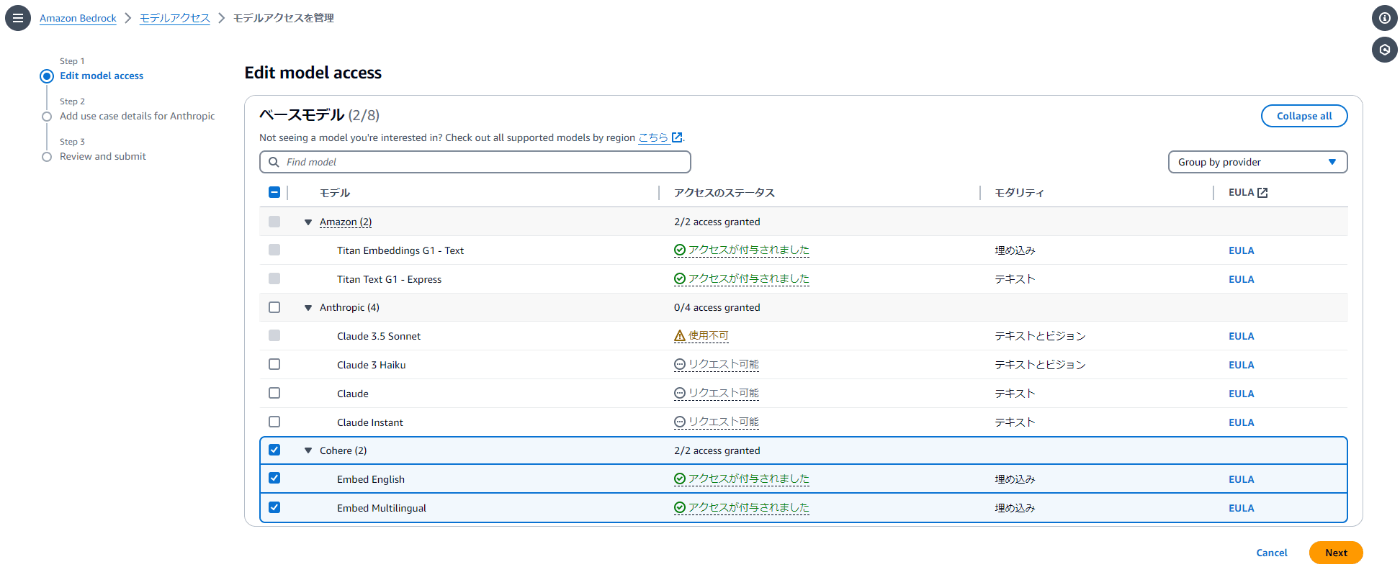Open the EULA link for Titan Text G1 - Express
The width and height of the screenshot is (1400, 585).
(x=1241, y=279)
